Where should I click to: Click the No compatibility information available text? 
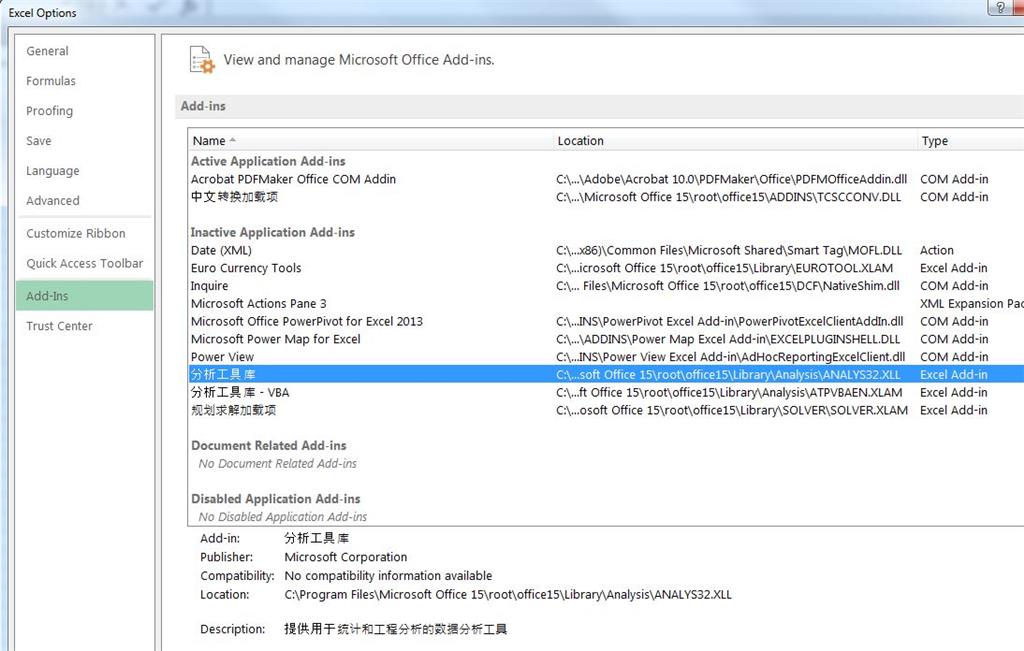388,576
